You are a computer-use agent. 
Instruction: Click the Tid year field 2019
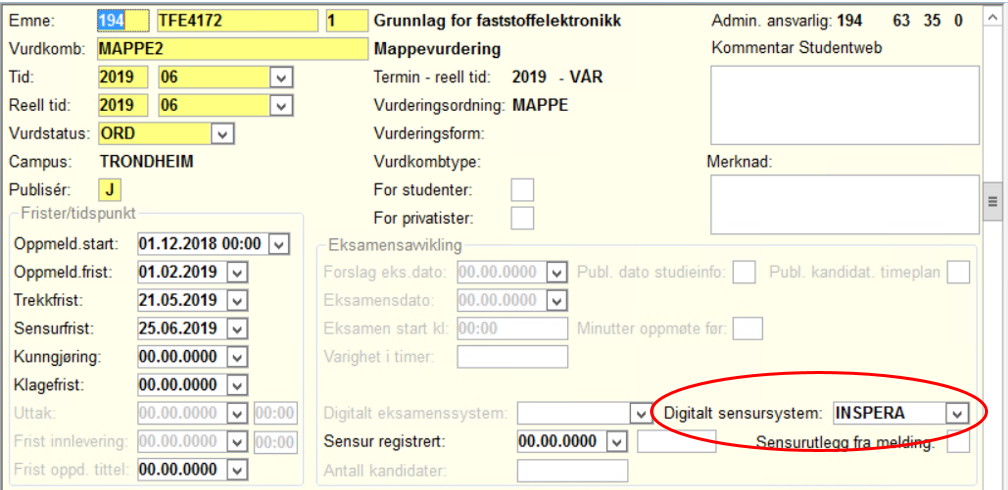[123, 78]
